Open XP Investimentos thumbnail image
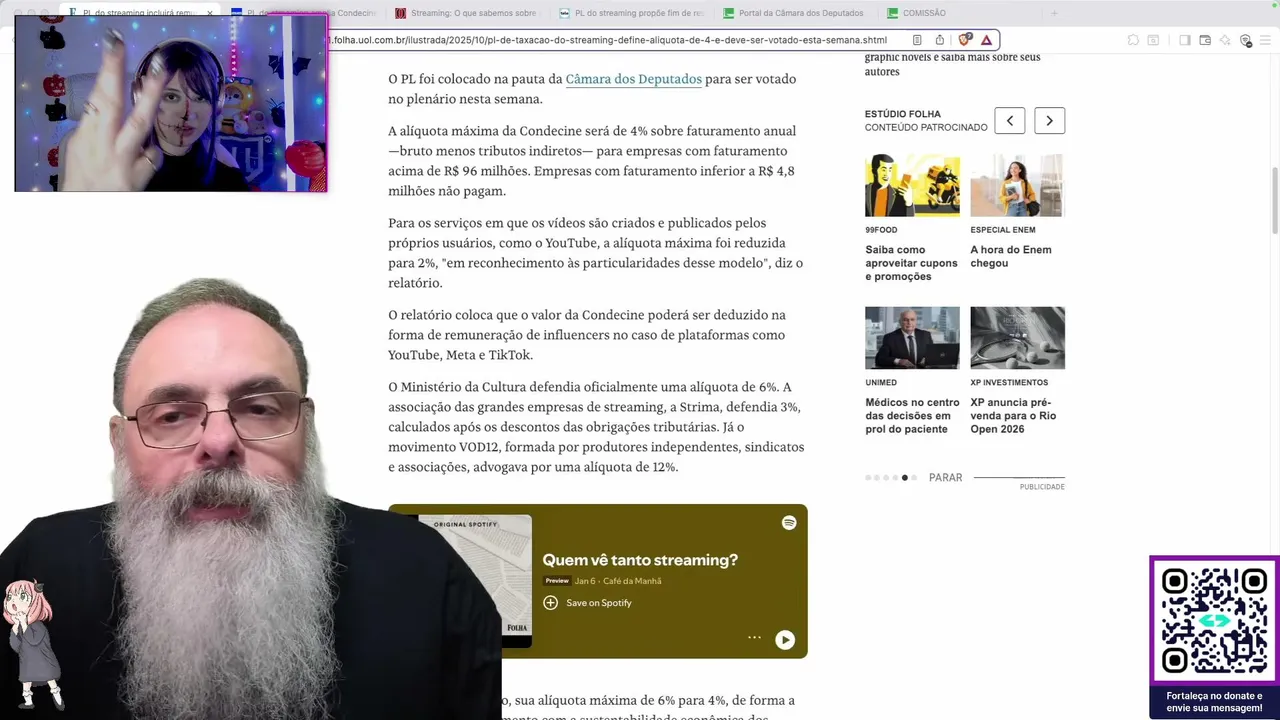Image resolution: width=1280 pixels, height=720 pixels. coord(1017,338)
